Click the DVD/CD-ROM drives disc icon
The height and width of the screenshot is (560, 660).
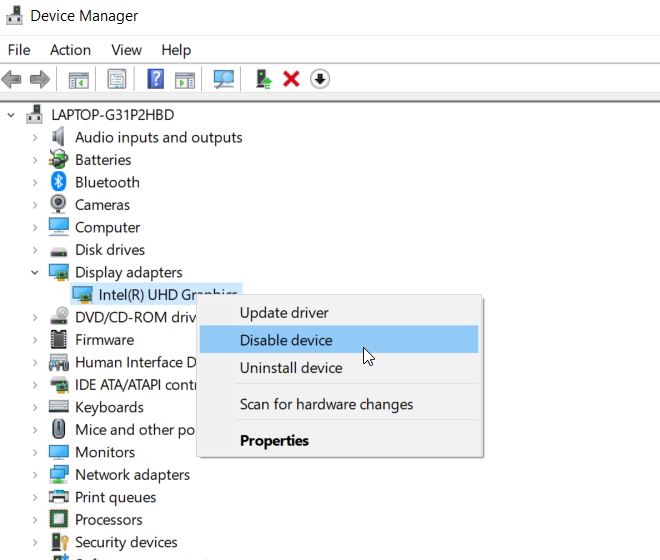point(59,316)
